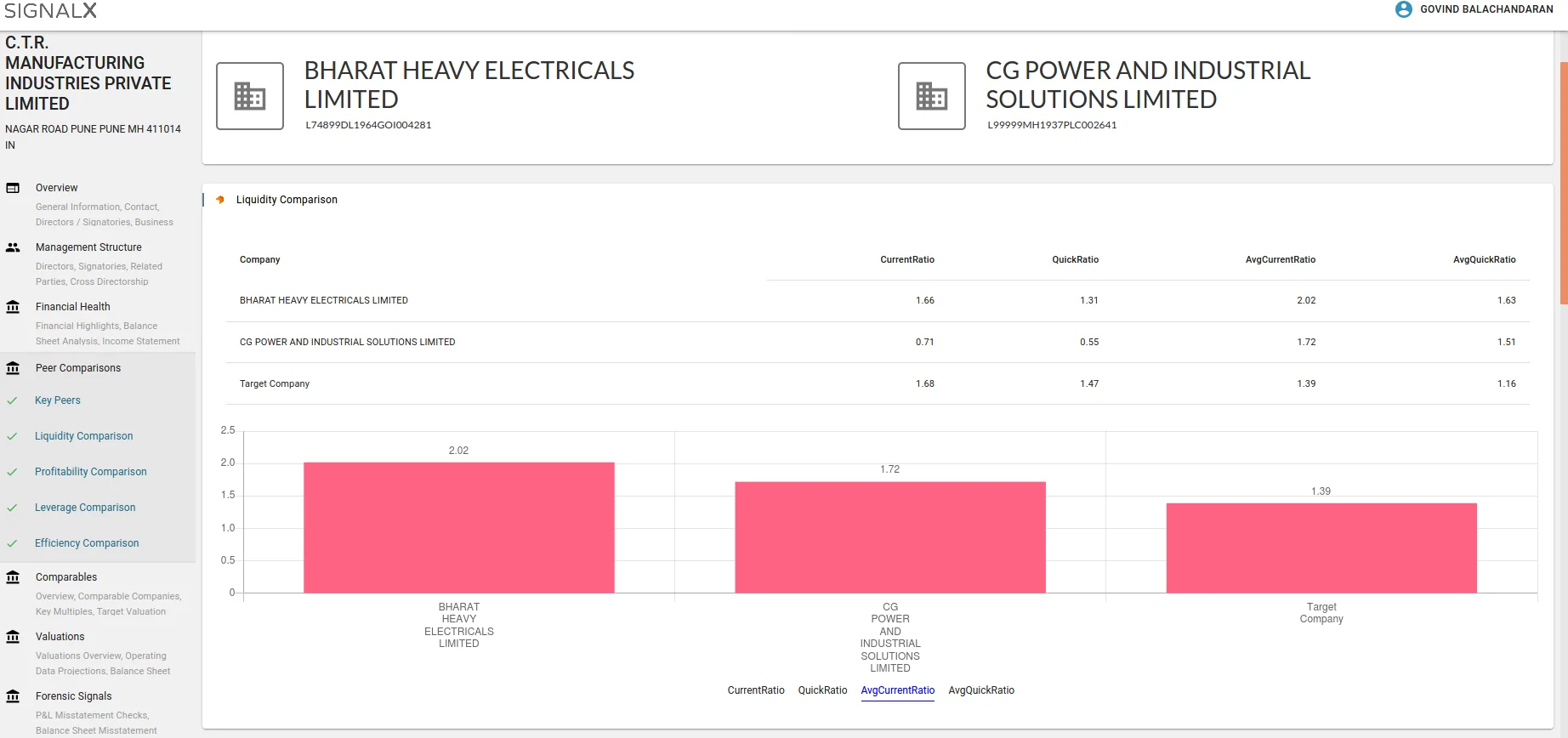Image resolution: width=1568 pixels, height=738 pixels.
Task: Go to Efficiency Comparison link
Action: (x=87, y=543)
